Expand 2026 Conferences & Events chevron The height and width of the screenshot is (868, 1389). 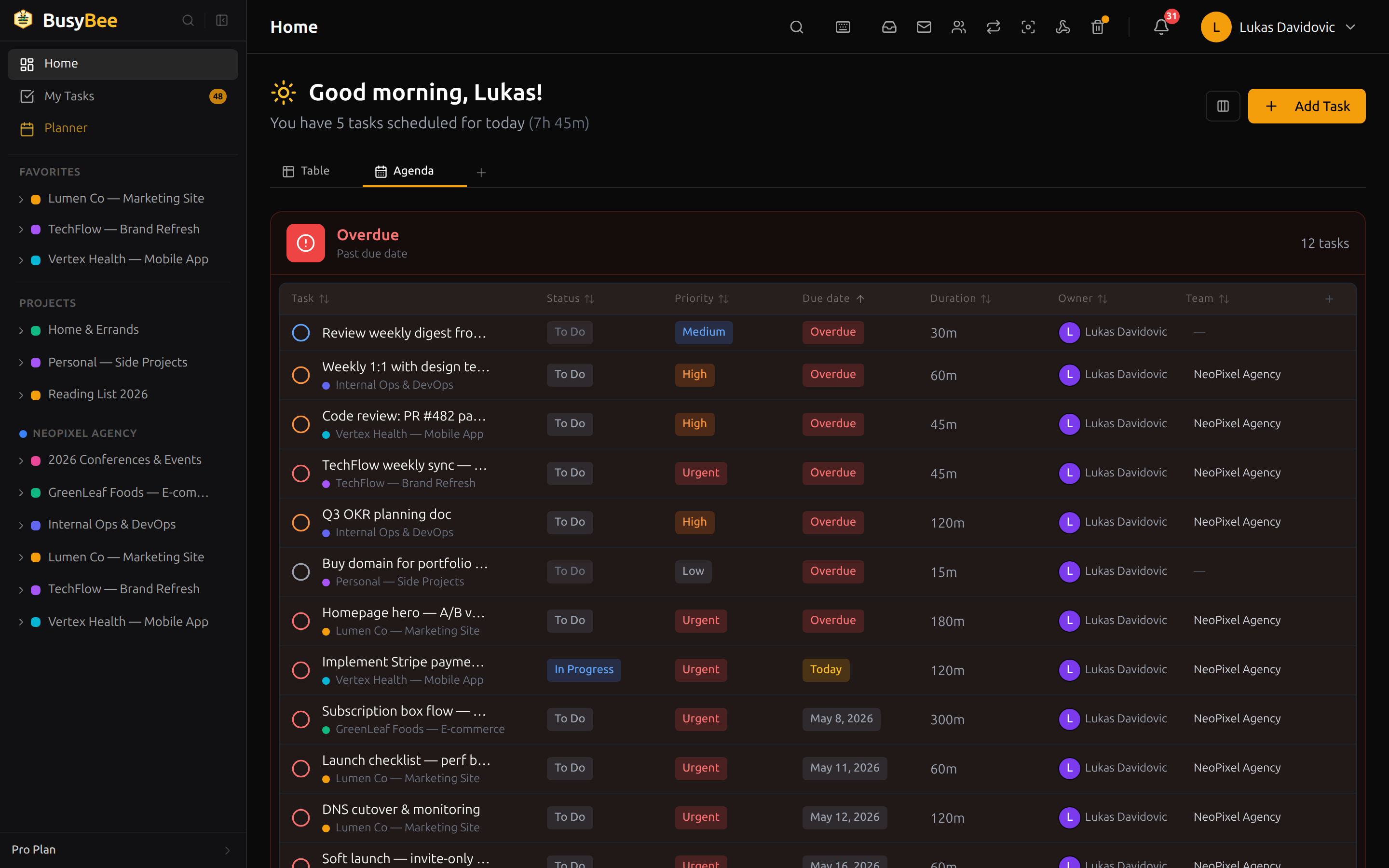coord(21,461)
